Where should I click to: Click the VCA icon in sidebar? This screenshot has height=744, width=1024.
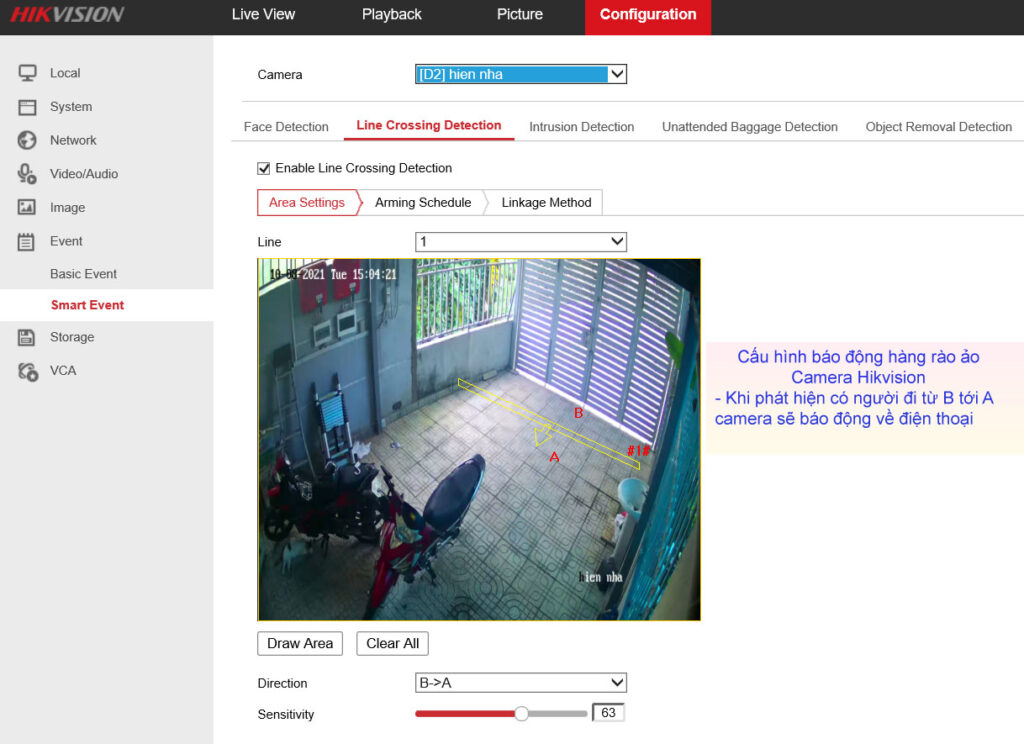[x=28, y=371]
